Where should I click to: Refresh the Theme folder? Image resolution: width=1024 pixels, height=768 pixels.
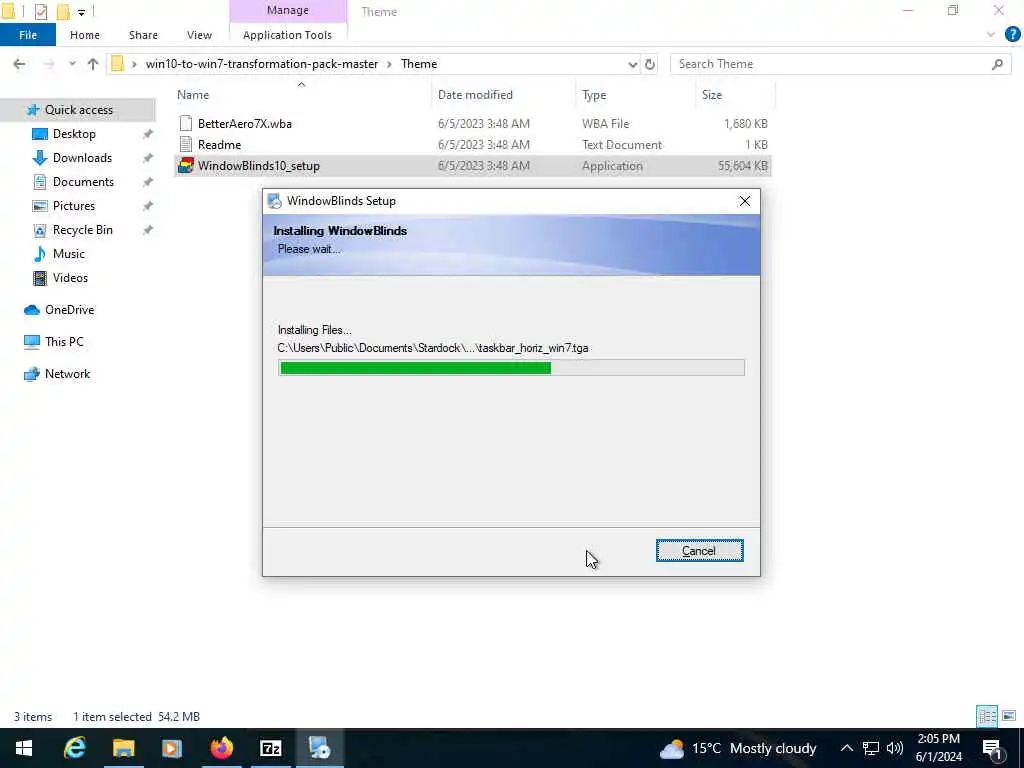[650, 64]
